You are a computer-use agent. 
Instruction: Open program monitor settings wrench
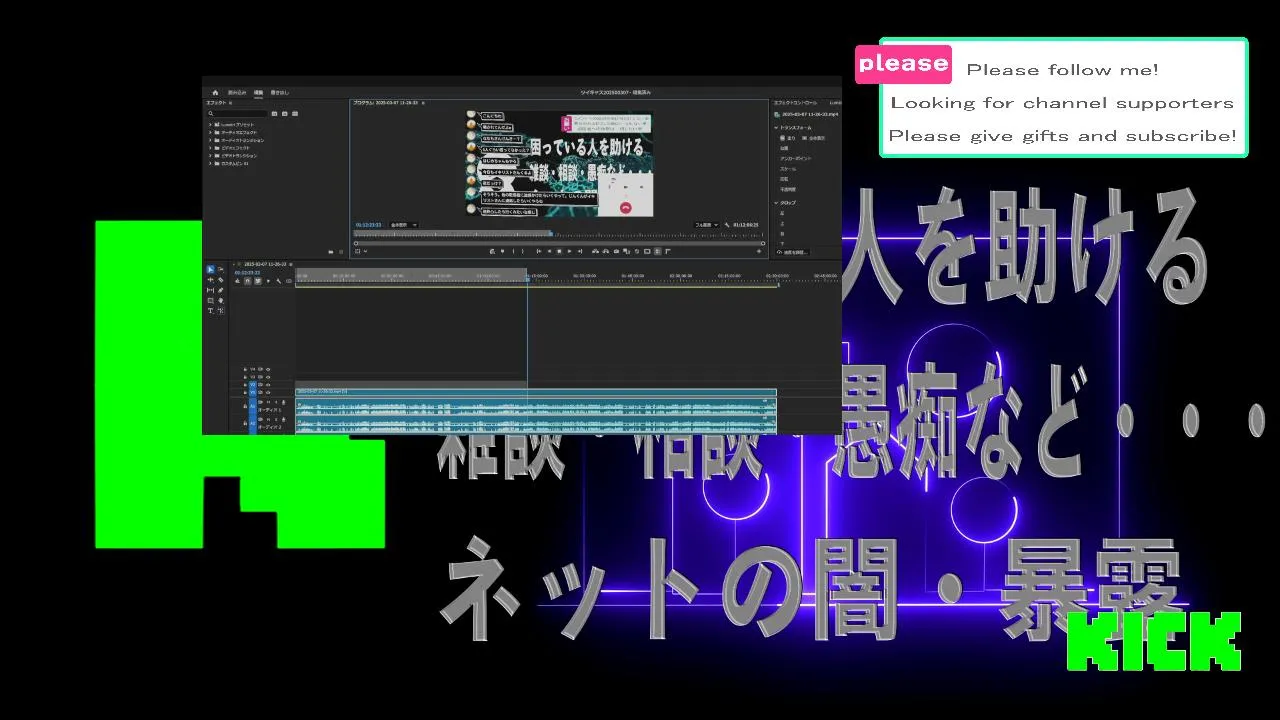tap(727, 225)
